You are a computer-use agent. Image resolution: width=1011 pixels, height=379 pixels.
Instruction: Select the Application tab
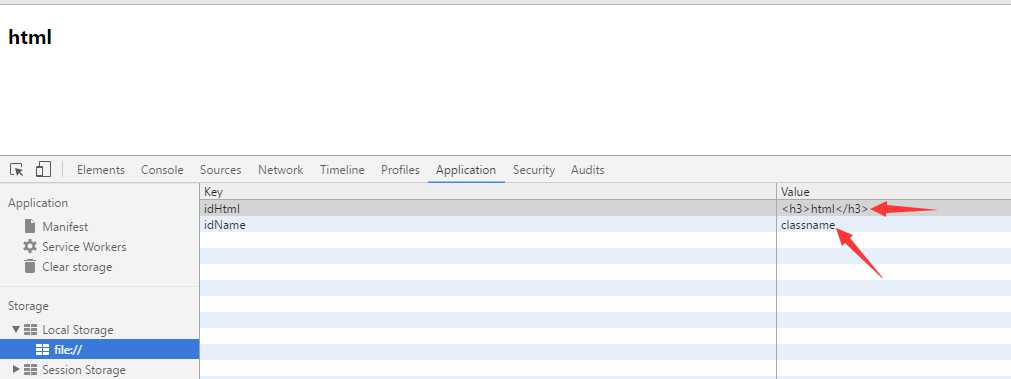point(466,170)
